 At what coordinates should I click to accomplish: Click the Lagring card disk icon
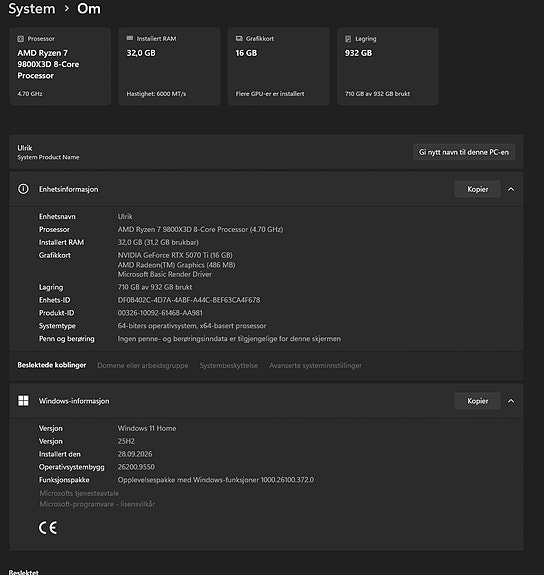348,39
